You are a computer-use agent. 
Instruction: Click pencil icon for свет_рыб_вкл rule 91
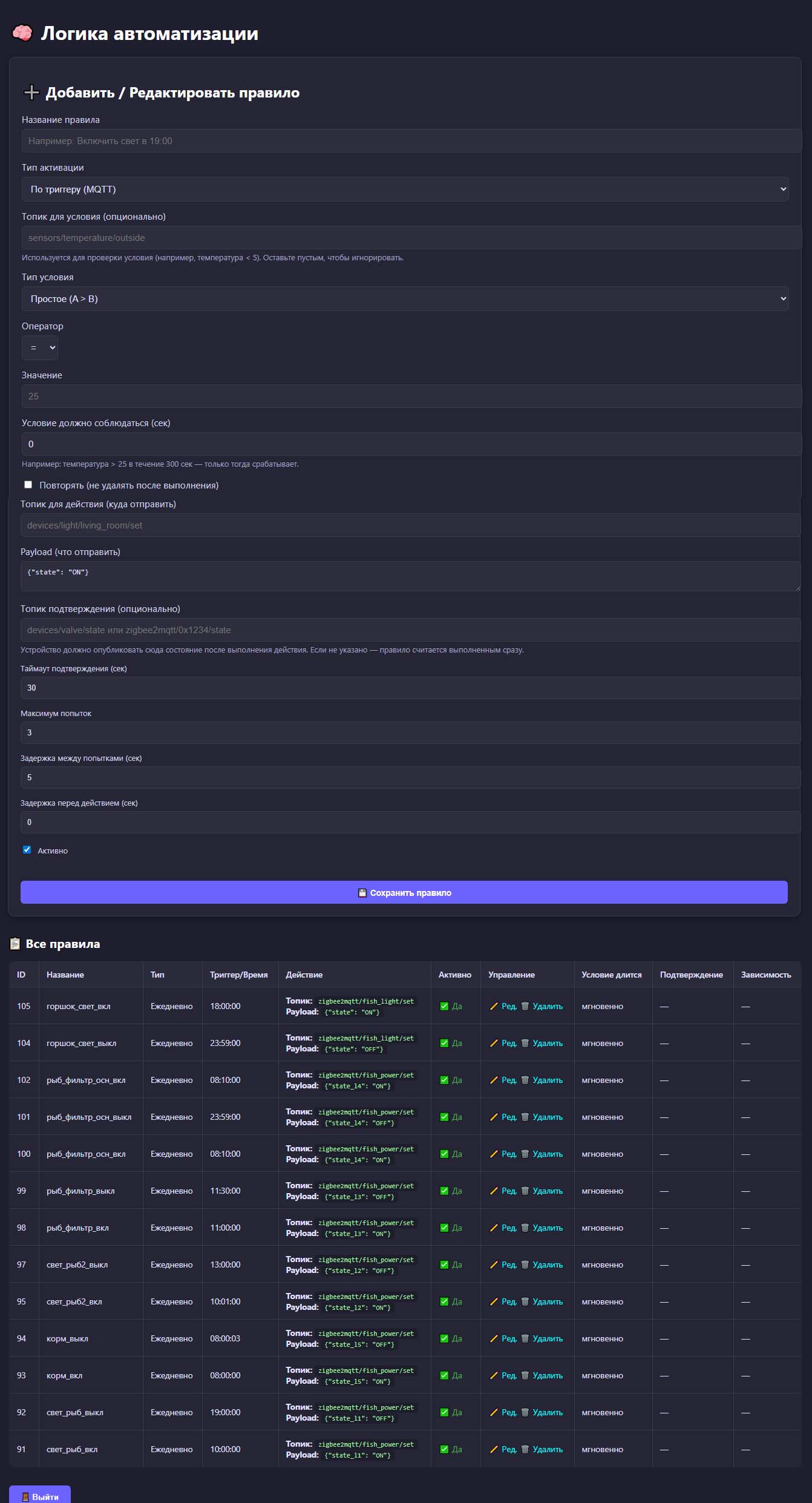494,1449
